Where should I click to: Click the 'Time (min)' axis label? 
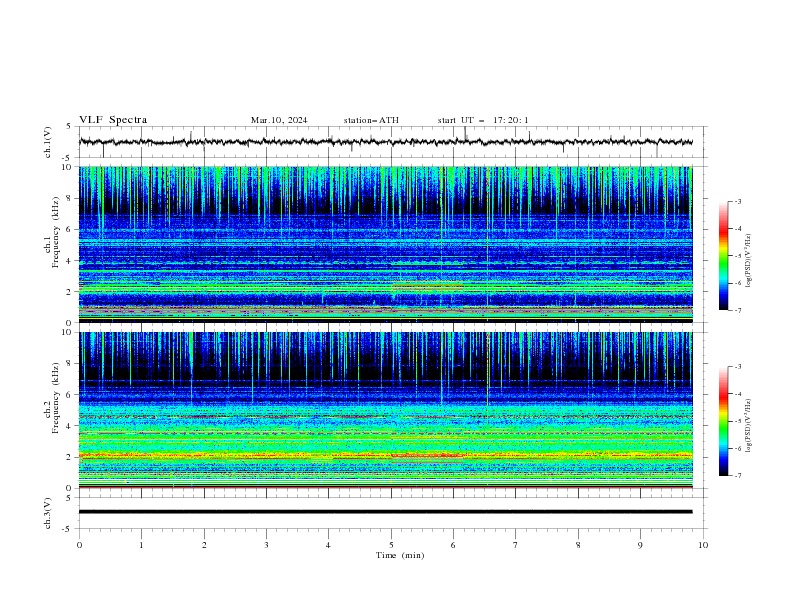click(400, 555)
